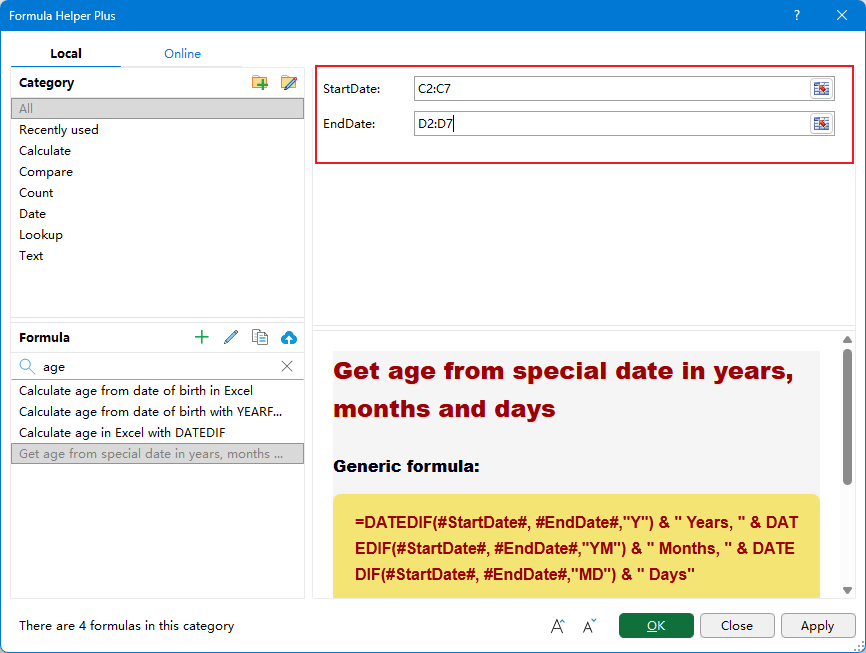Select the Lookup category
The height and width of the screenshot is (653, 866).
point(157,235)
